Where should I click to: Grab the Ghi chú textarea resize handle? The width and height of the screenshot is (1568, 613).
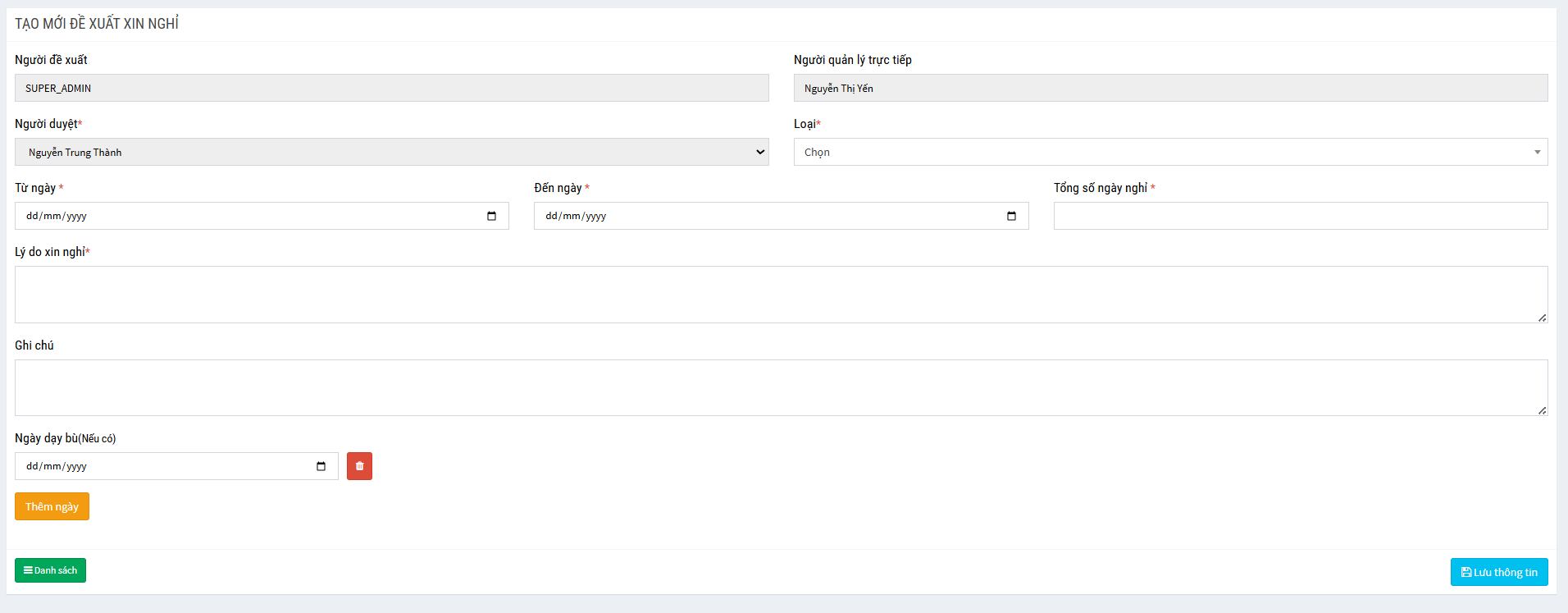click(x=1542, y=410)
